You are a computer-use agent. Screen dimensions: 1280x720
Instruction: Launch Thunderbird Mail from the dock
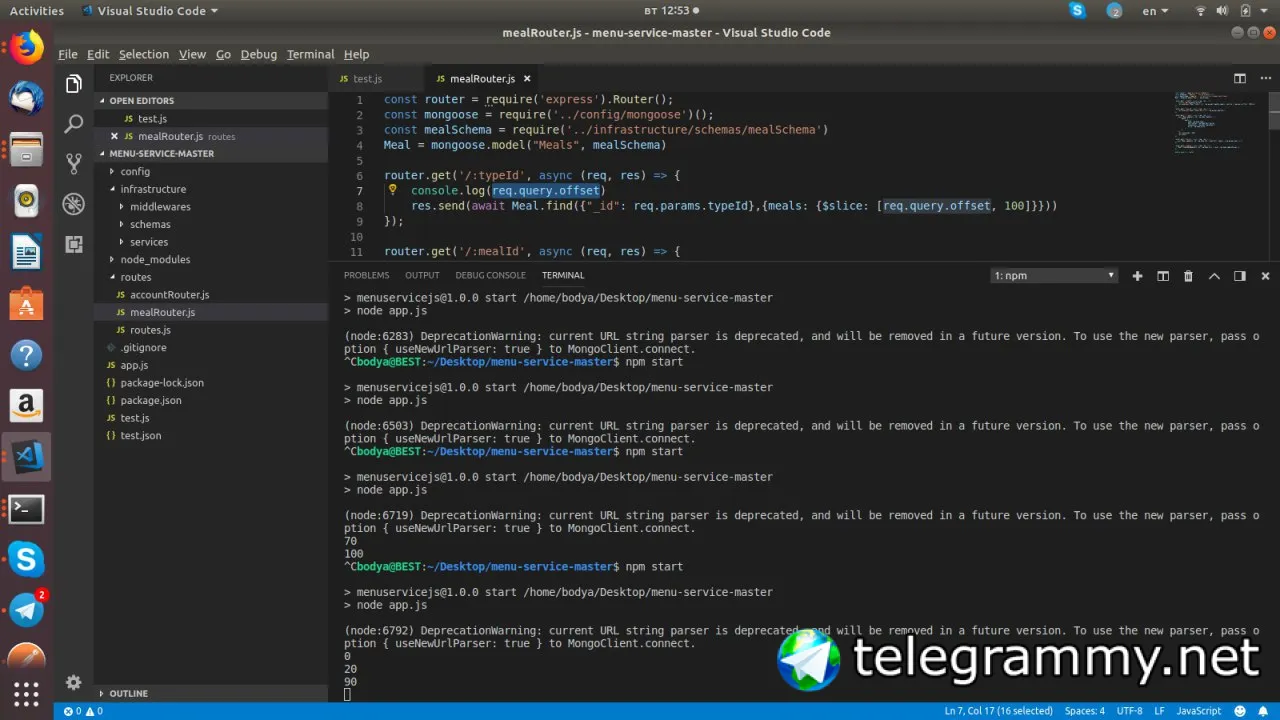coord(27,98)
